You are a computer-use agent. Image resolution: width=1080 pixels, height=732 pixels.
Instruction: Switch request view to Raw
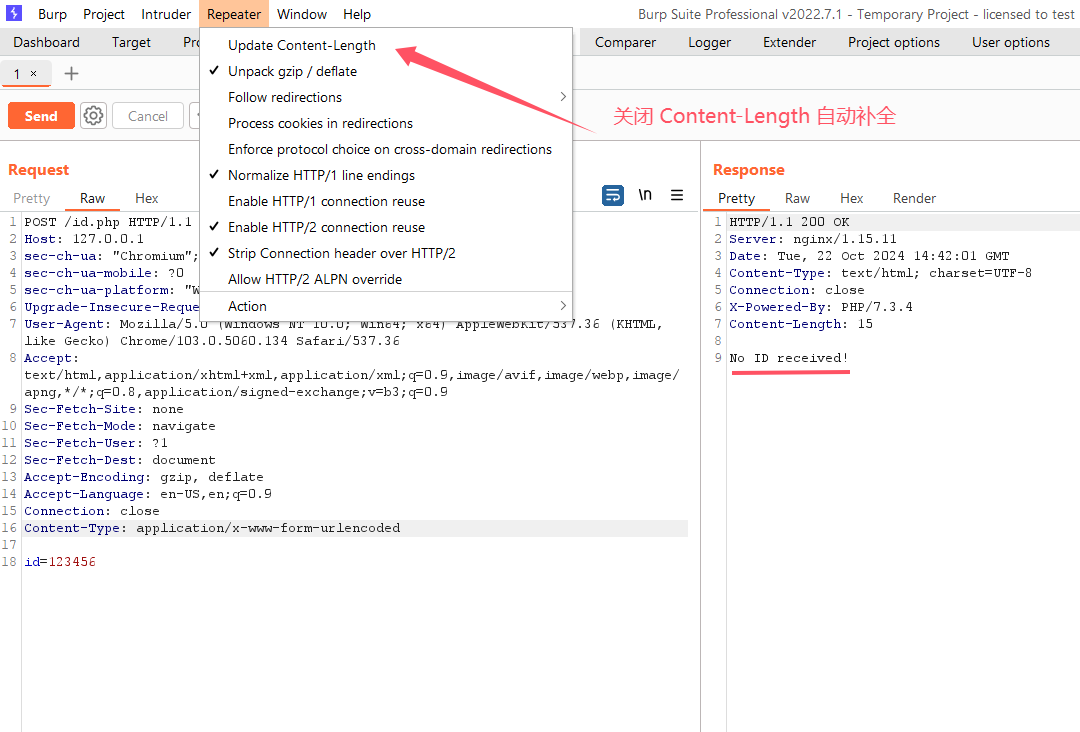tap(92, 198)
